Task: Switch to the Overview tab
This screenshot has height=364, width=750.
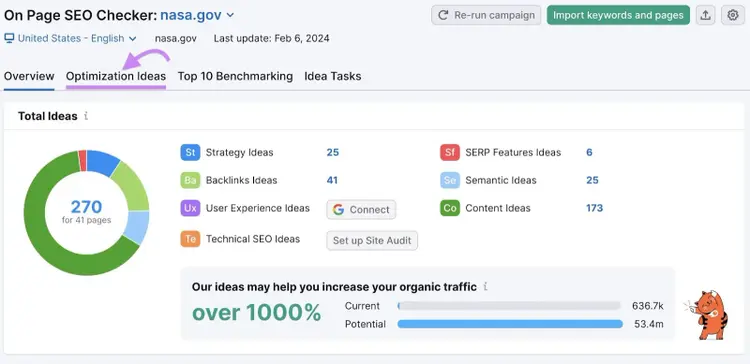Action: [29, 77]
